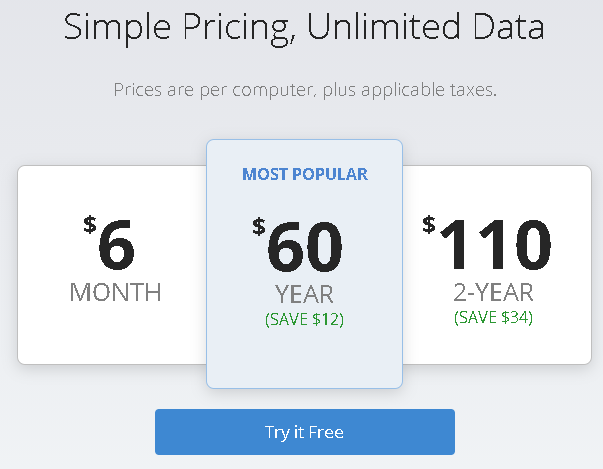Click the dollar sign beside 60
The height and width of the screenshot is (469, 603).
[259, 226]
